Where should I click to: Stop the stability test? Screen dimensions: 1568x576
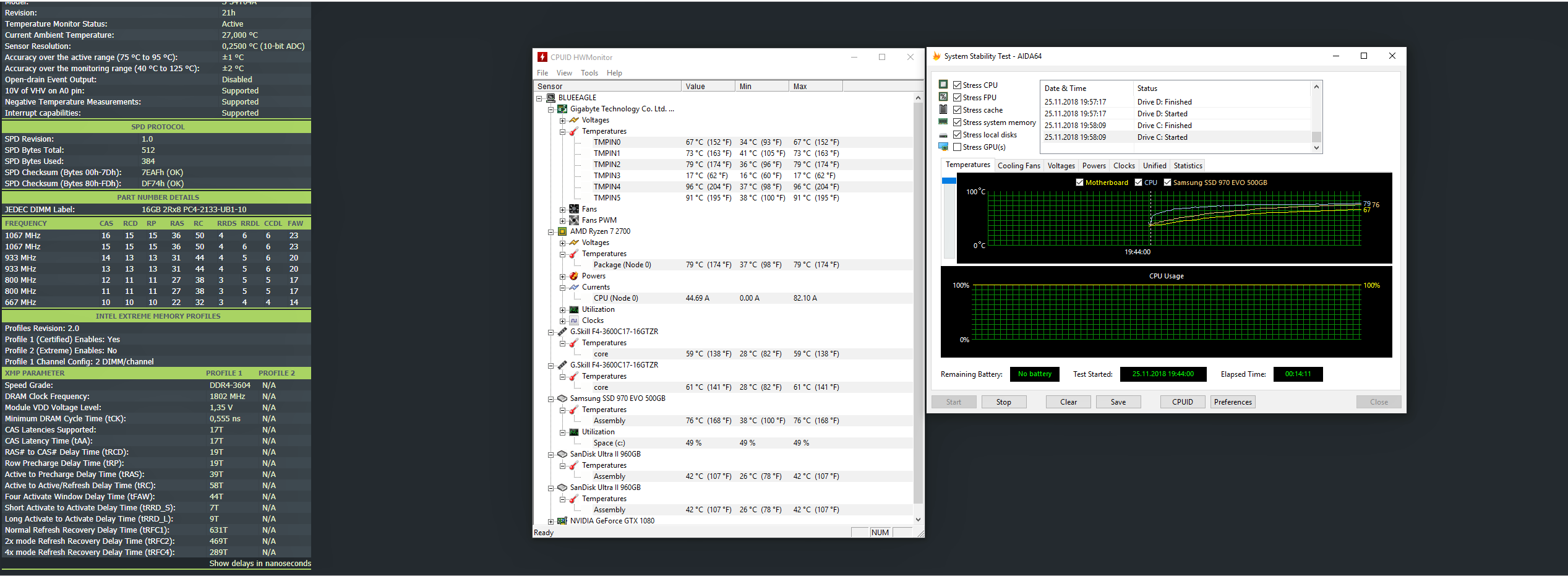[1004, 402]
